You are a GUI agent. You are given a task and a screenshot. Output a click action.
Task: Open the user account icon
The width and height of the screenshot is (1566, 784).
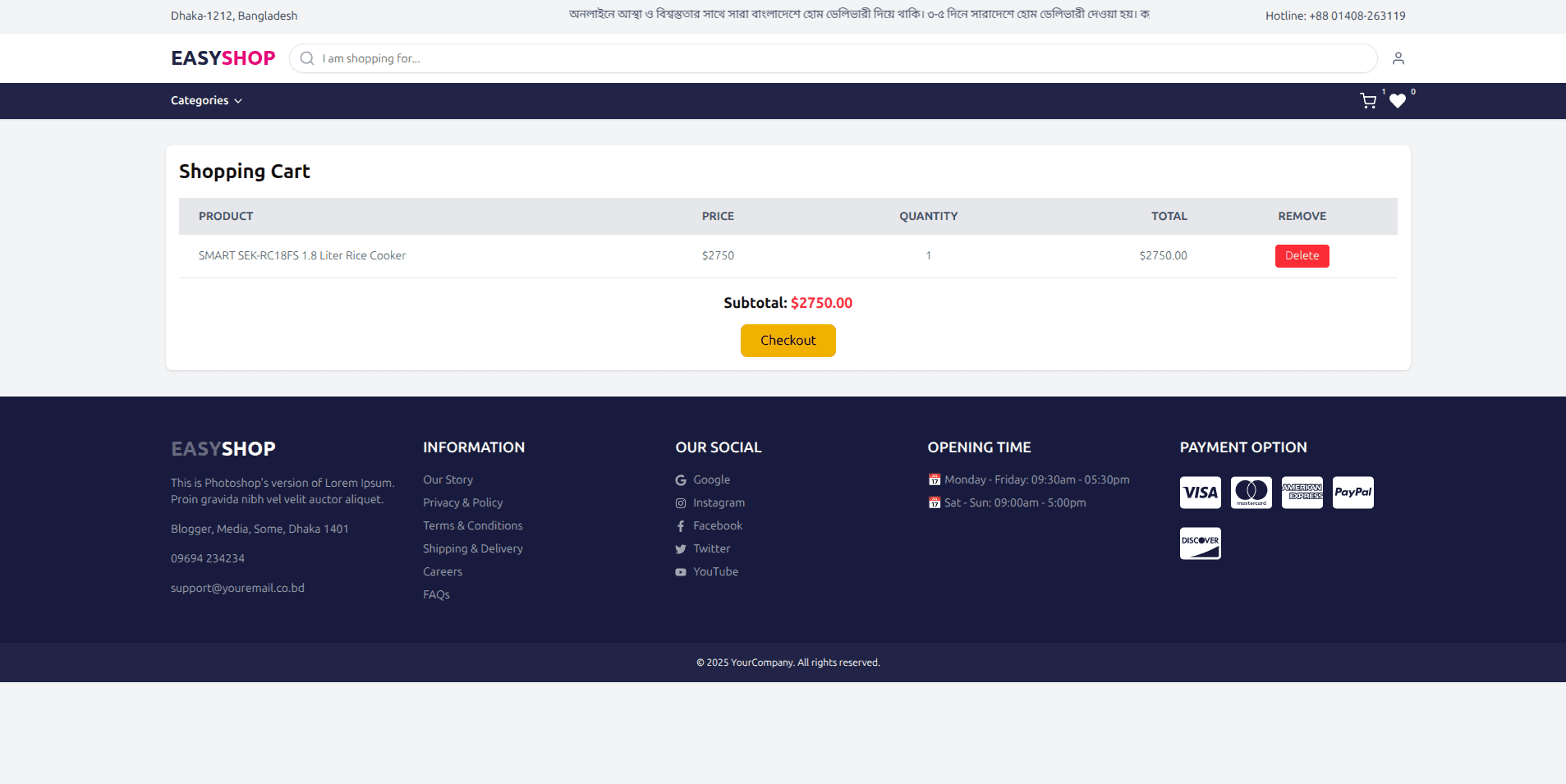[x=1398, y=57]
